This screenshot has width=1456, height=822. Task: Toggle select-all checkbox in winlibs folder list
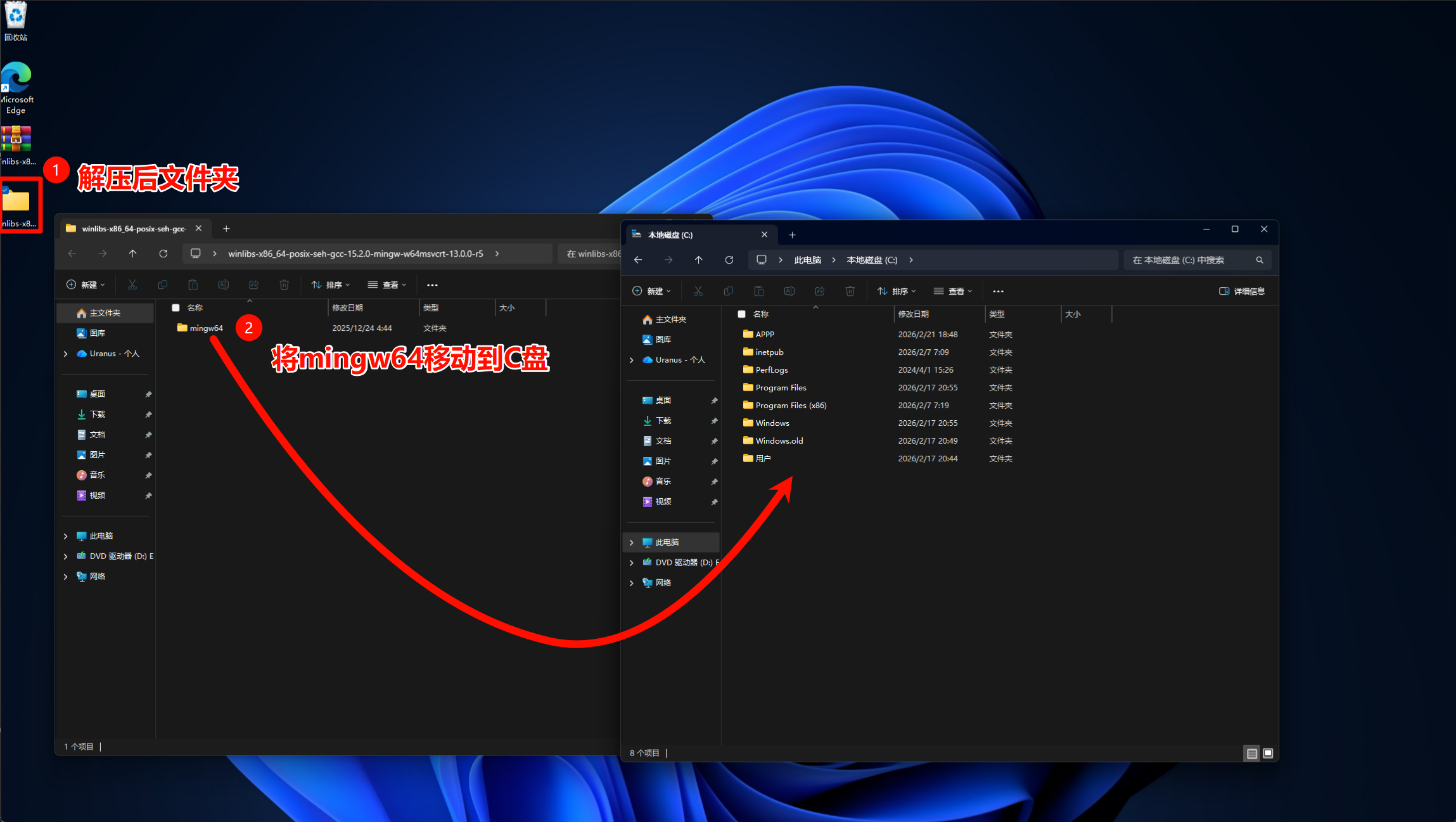click(176, 307)
